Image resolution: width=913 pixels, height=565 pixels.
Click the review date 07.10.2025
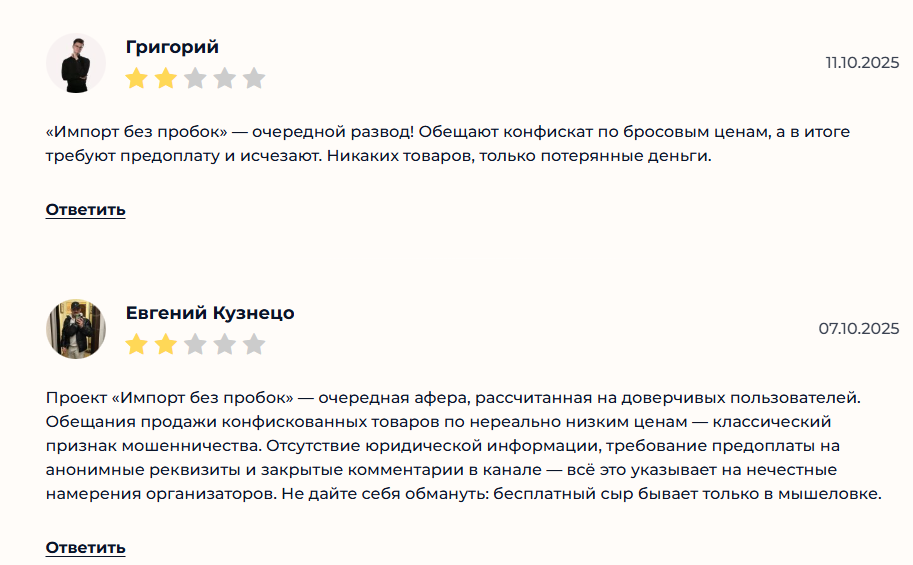pos(859,328)
